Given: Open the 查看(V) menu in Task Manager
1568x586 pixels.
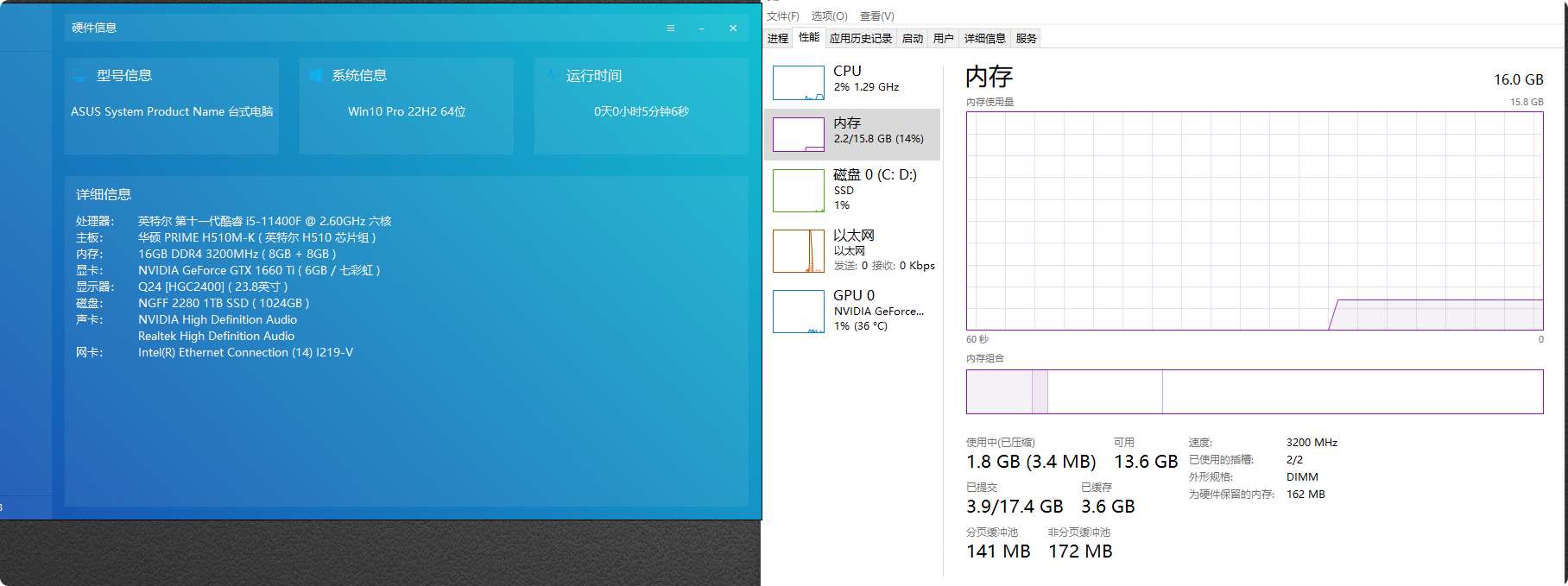Looking at the screenshot, I should pos(876,16).
